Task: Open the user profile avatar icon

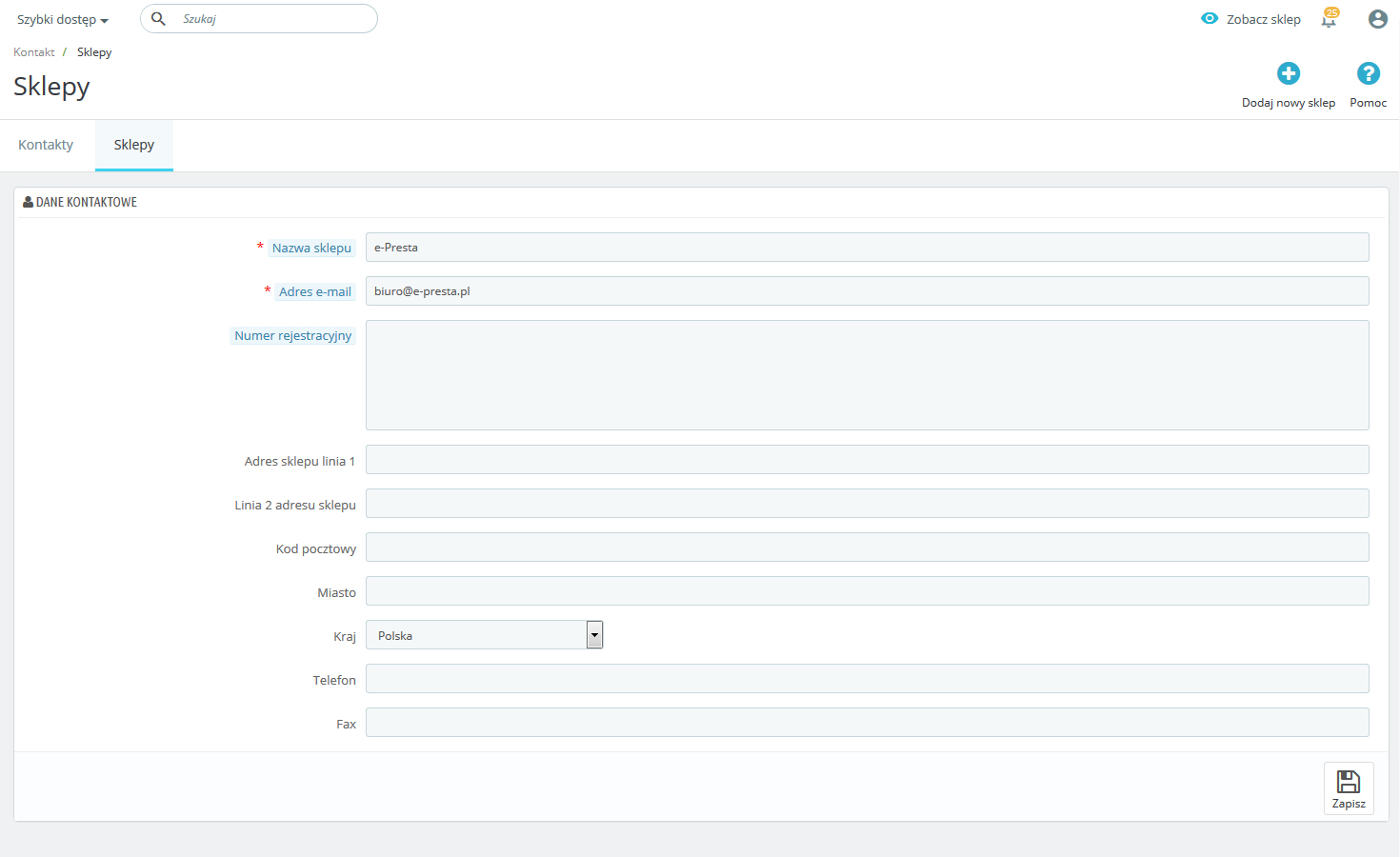Action: pyautogui.click(x=1377, y=19)
